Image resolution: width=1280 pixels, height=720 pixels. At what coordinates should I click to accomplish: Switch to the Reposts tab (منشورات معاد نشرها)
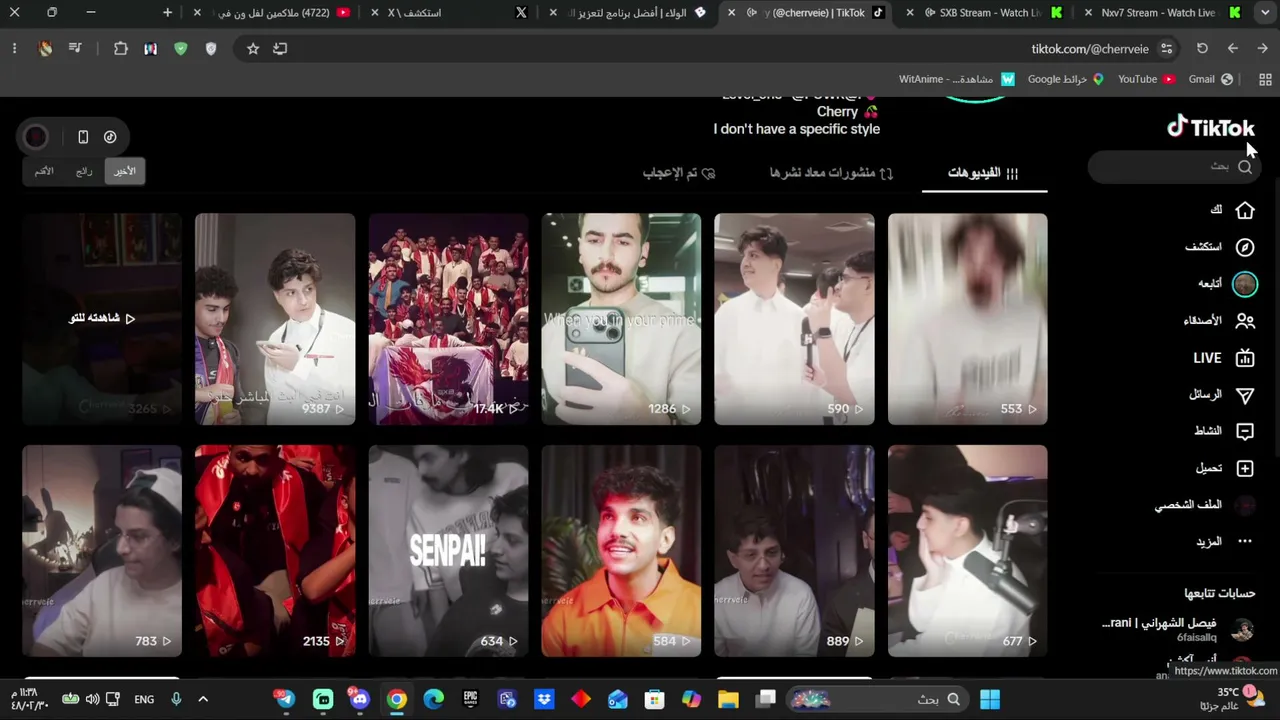coord(831,173)
